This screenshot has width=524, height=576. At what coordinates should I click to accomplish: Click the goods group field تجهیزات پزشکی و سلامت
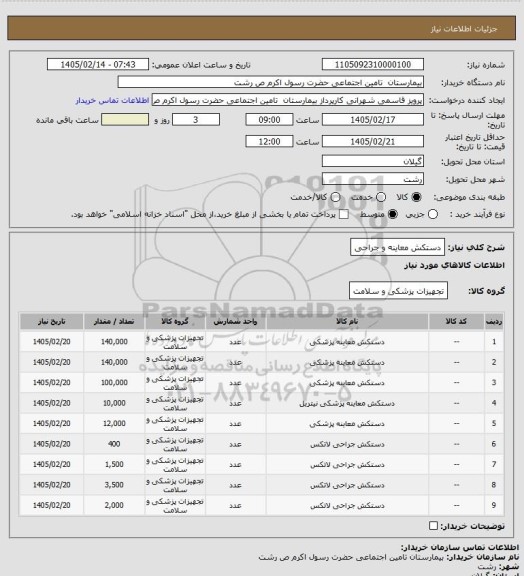[398, 291]
